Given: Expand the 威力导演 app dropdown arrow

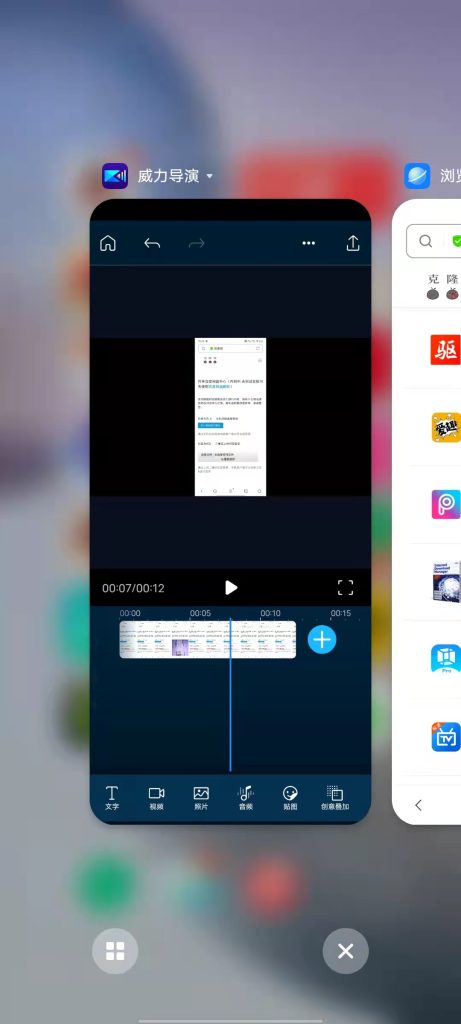Looking at the screenshot, I should click(210, 176).
